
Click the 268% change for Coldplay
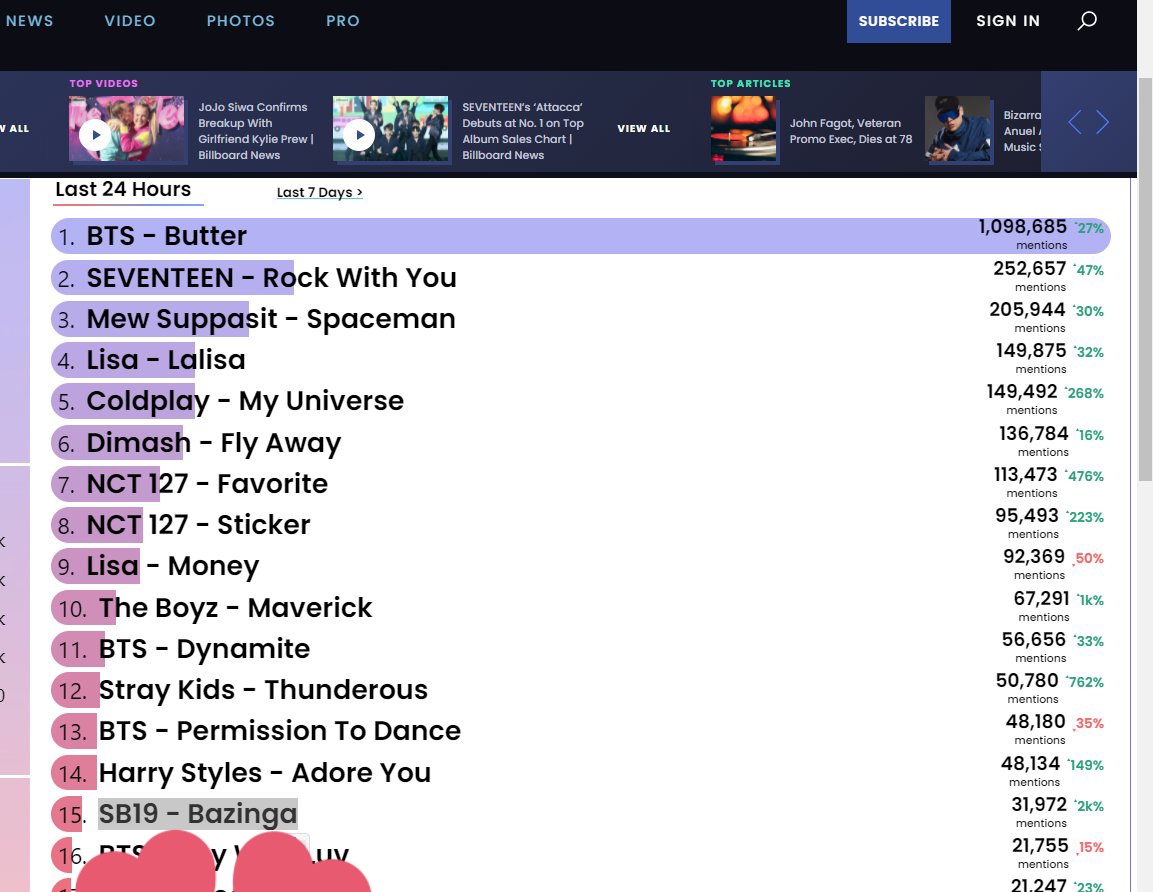1085,393
